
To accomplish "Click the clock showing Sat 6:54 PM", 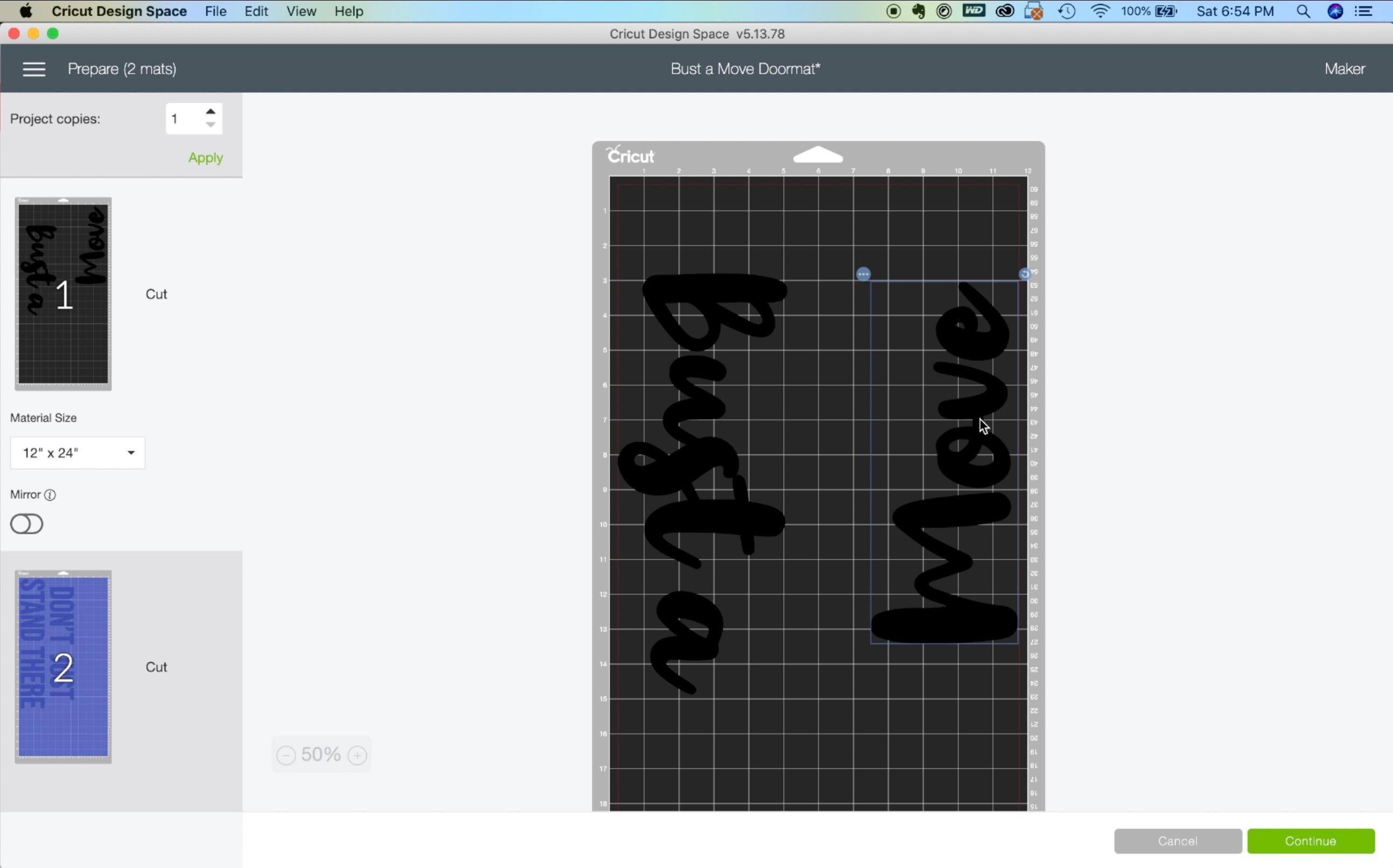I will pos(1235,11).
